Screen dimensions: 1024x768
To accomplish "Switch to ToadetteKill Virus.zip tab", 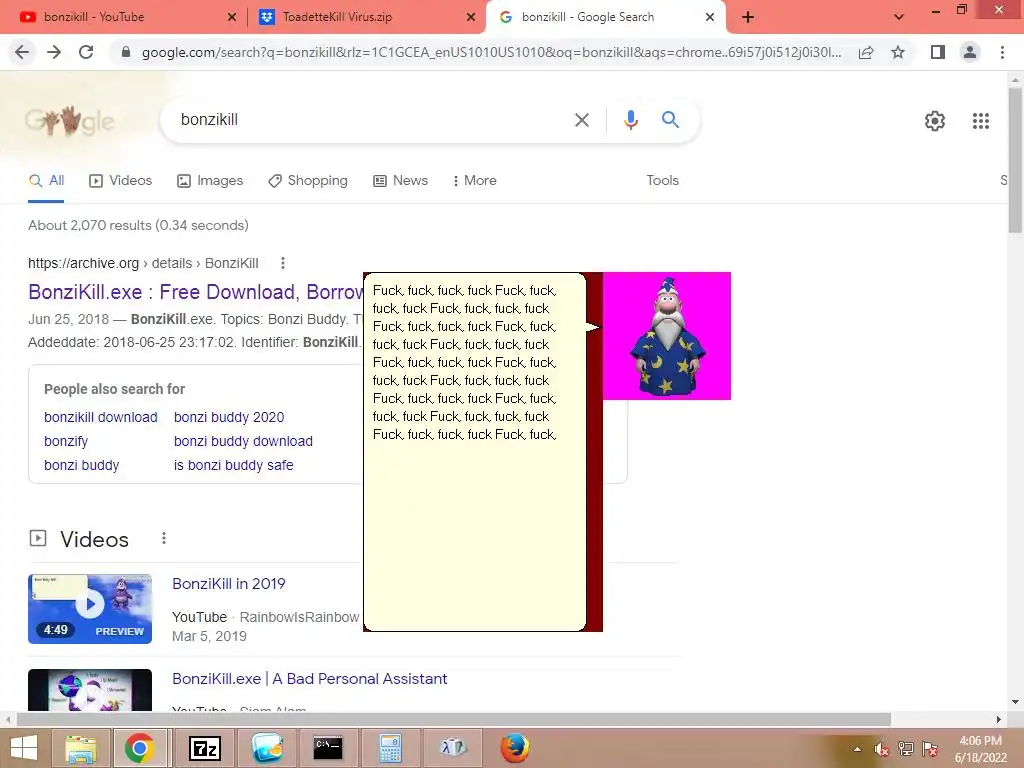I will point(366,17).
